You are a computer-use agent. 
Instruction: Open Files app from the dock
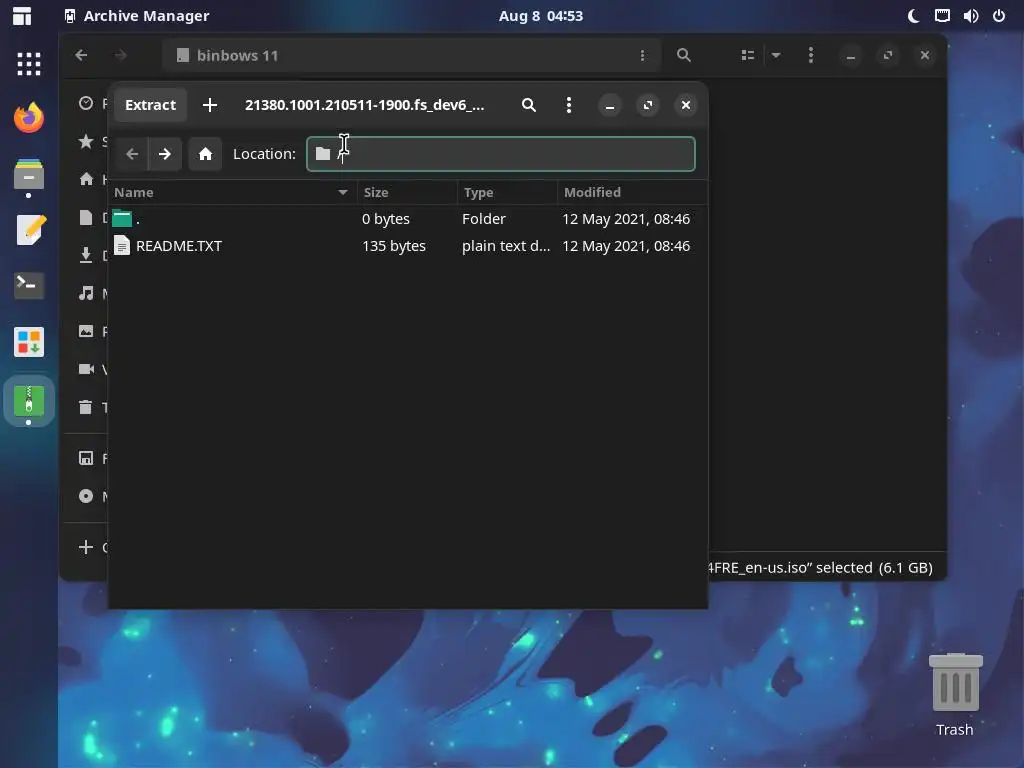(29, 175)
